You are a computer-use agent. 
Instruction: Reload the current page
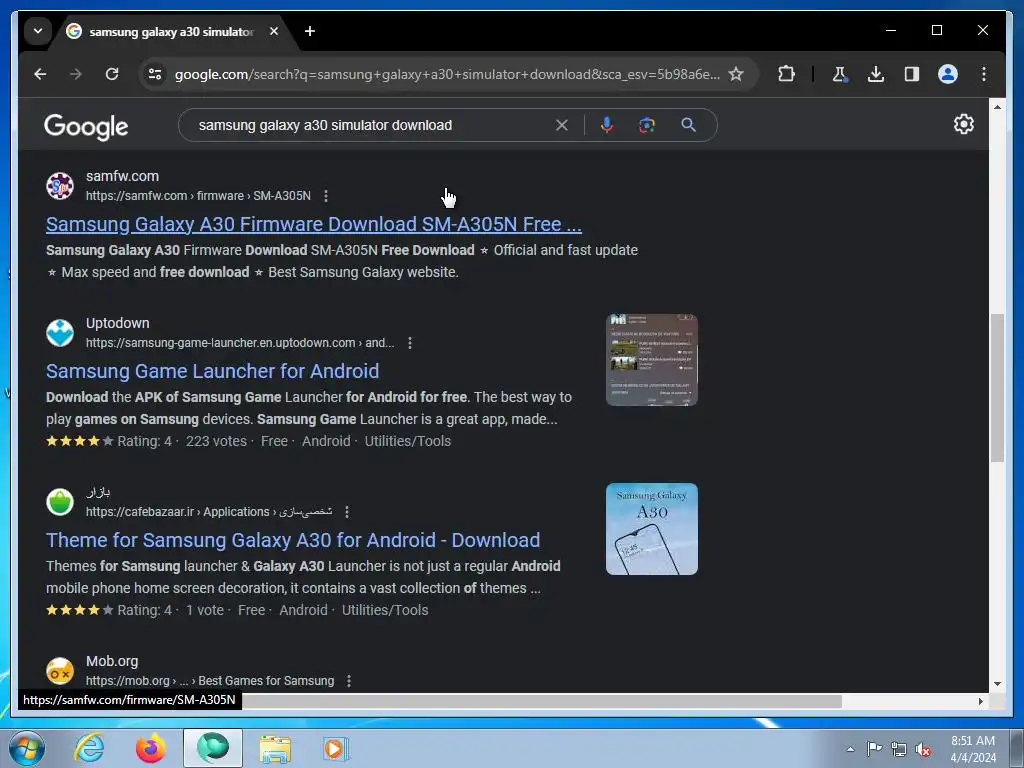[x=112, y=74]
